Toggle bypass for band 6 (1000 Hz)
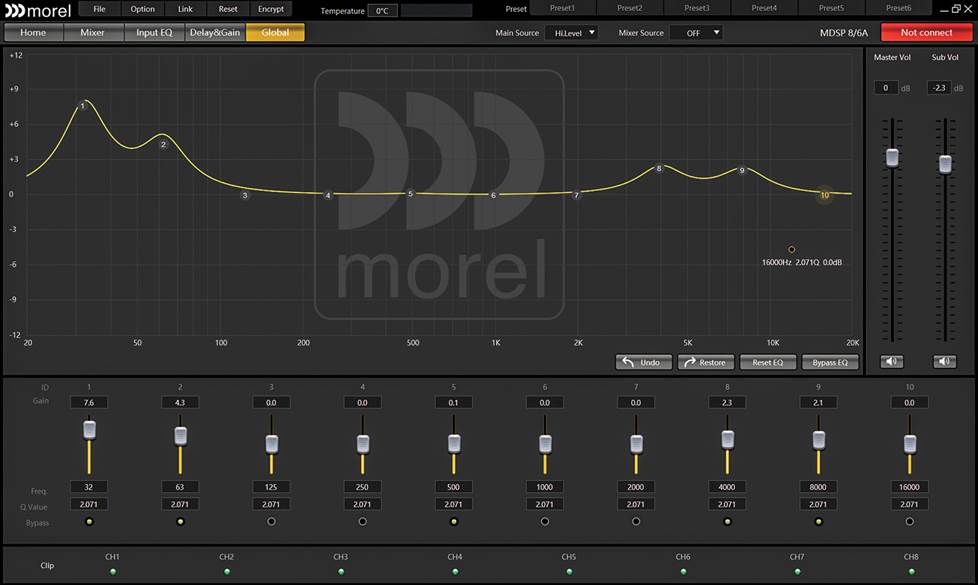The image size is (978, 585). [545, 521]
